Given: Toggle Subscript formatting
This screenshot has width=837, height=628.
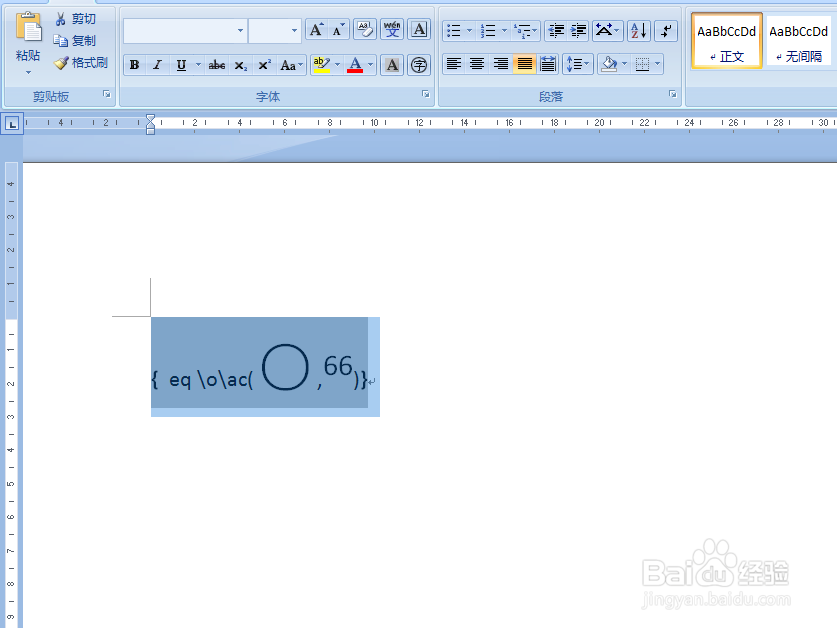Looking at the screenshot, I should tap(241, 65).
